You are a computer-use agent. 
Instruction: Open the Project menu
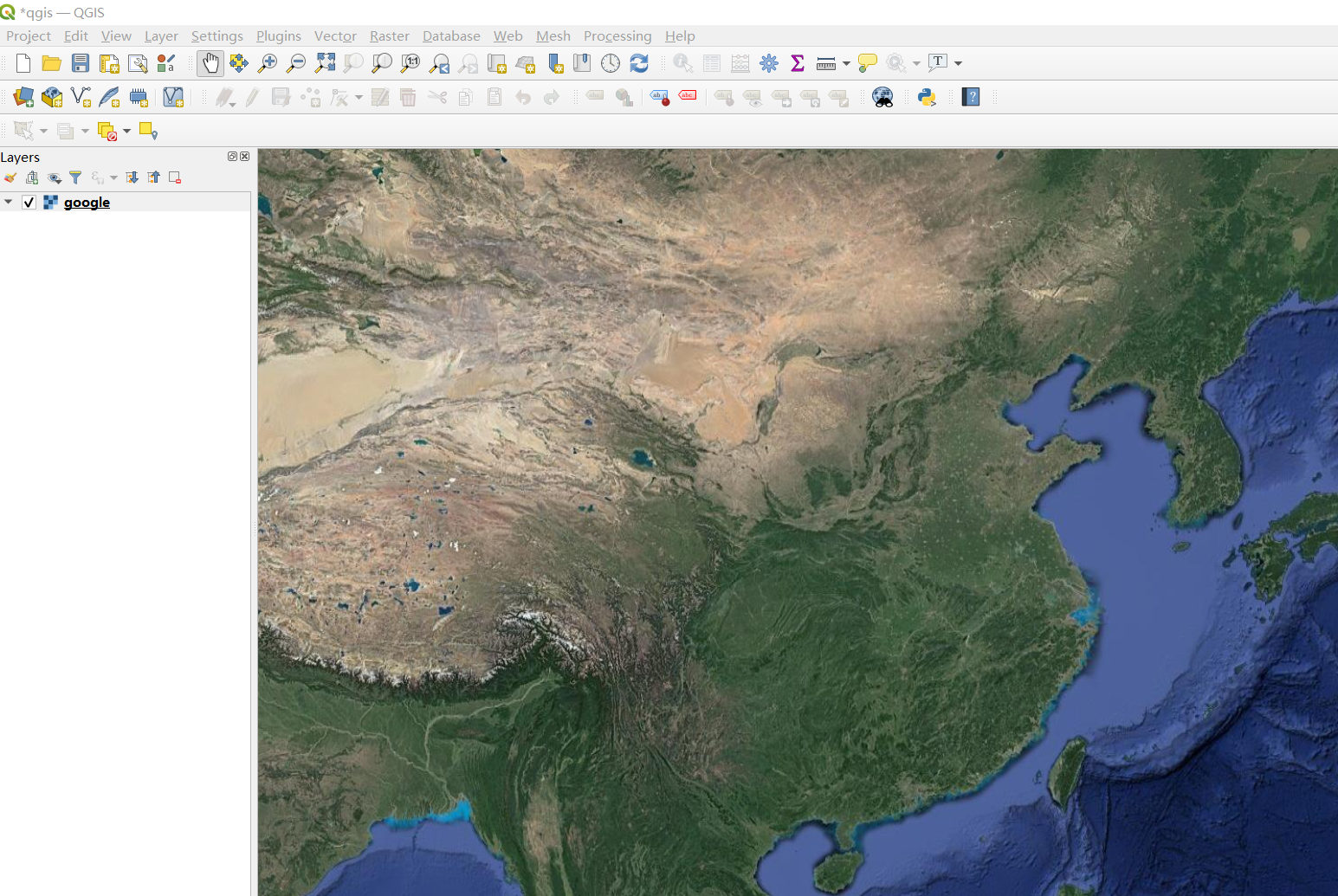[x=29, y=35]
